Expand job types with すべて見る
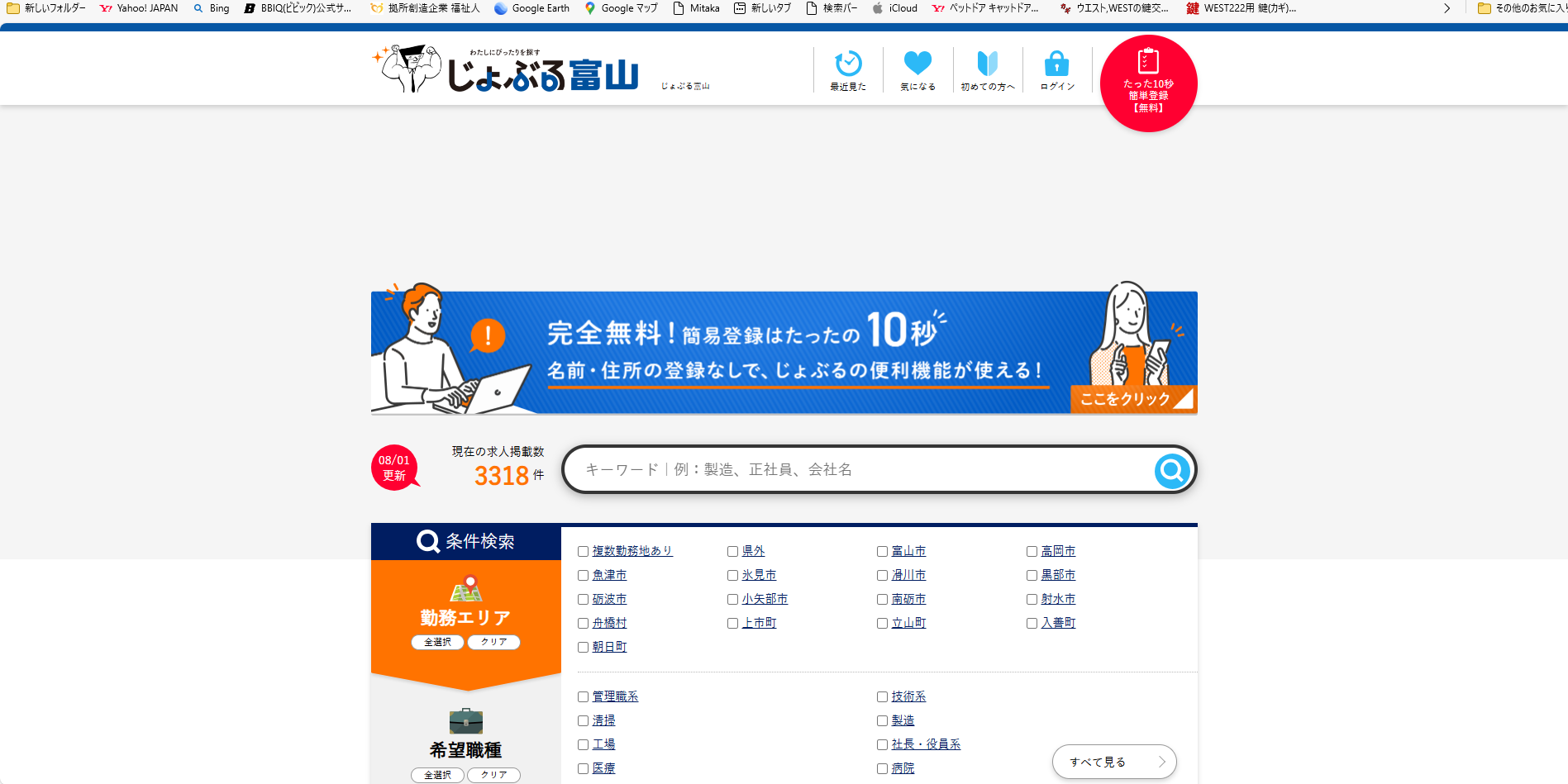This screenshot has height=784, width=1568. pyautogui.click(x=1113, y=762)
